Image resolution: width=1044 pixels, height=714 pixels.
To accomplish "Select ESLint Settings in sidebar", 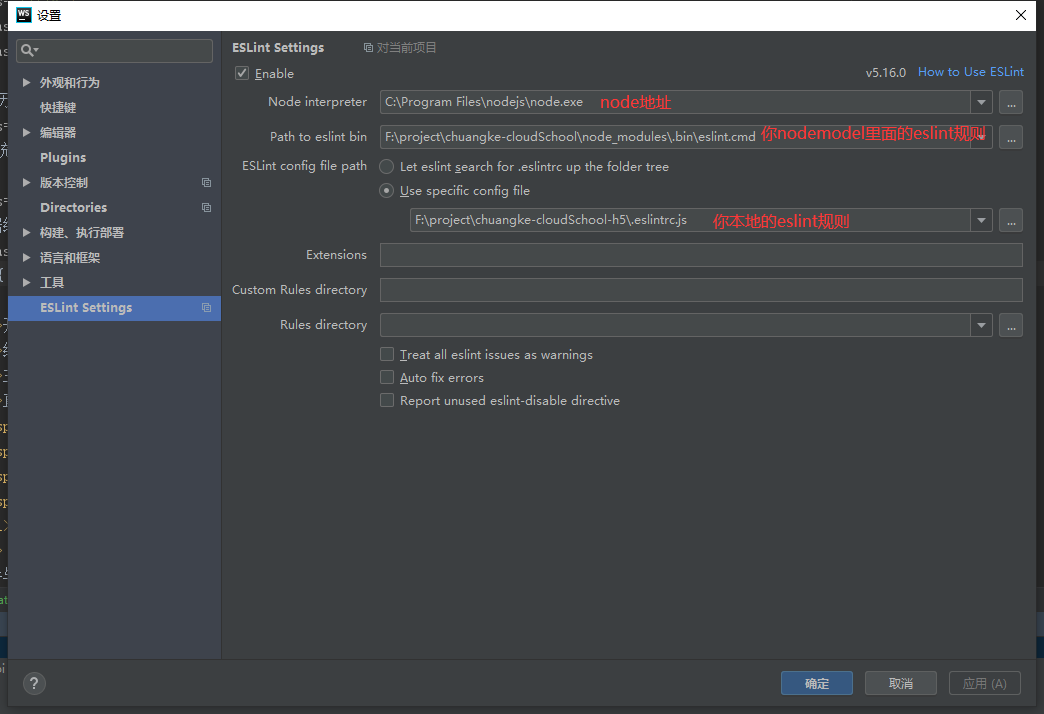I will click(x=115, y=308).
